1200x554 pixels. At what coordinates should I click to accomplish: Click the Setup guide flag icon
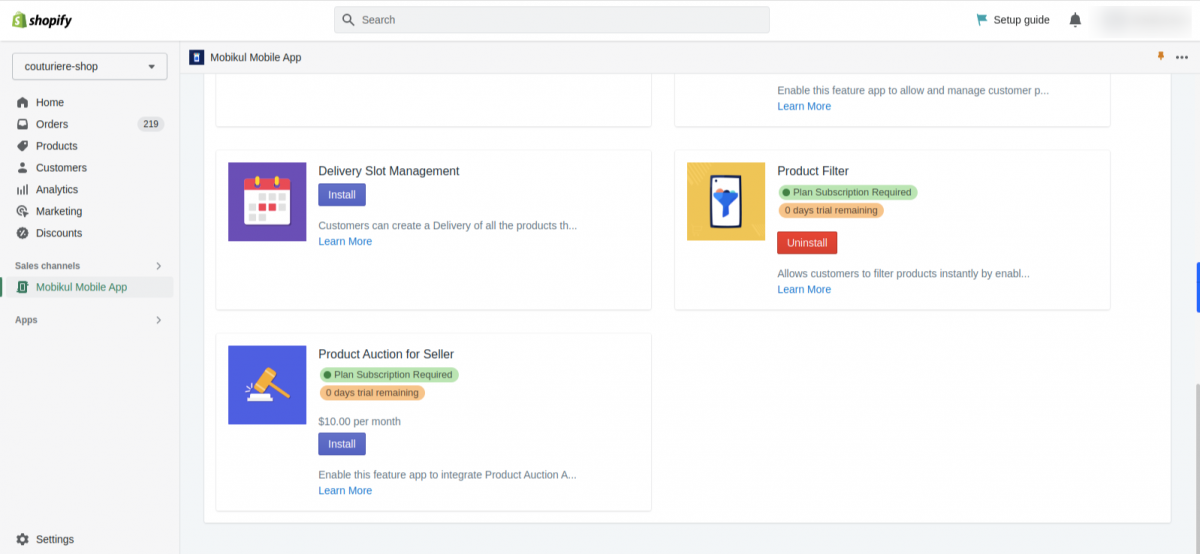982,20
